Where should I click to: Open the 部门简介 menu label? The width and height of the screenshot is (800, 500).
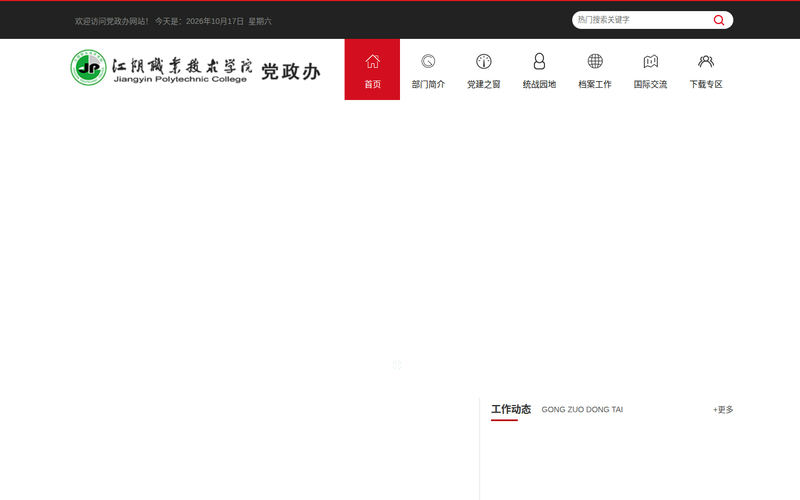coord(428,84)
